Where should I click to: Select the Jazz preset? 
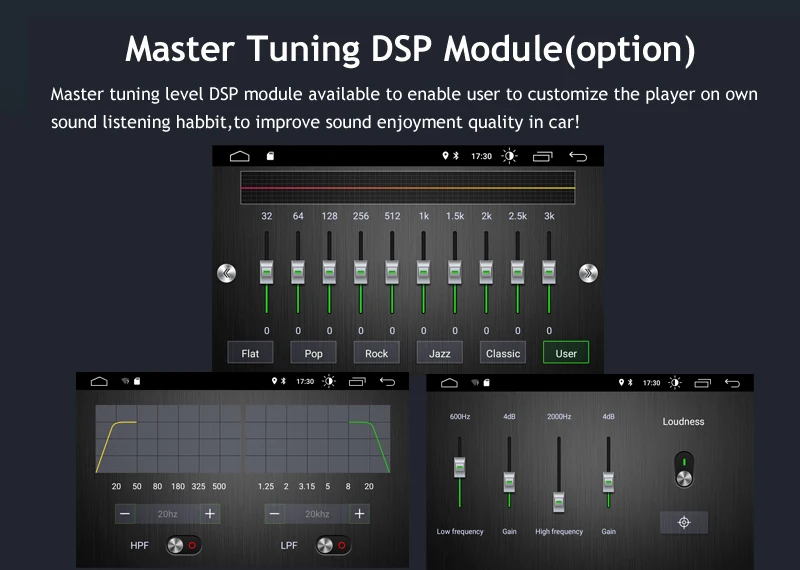tap(440, 353)
